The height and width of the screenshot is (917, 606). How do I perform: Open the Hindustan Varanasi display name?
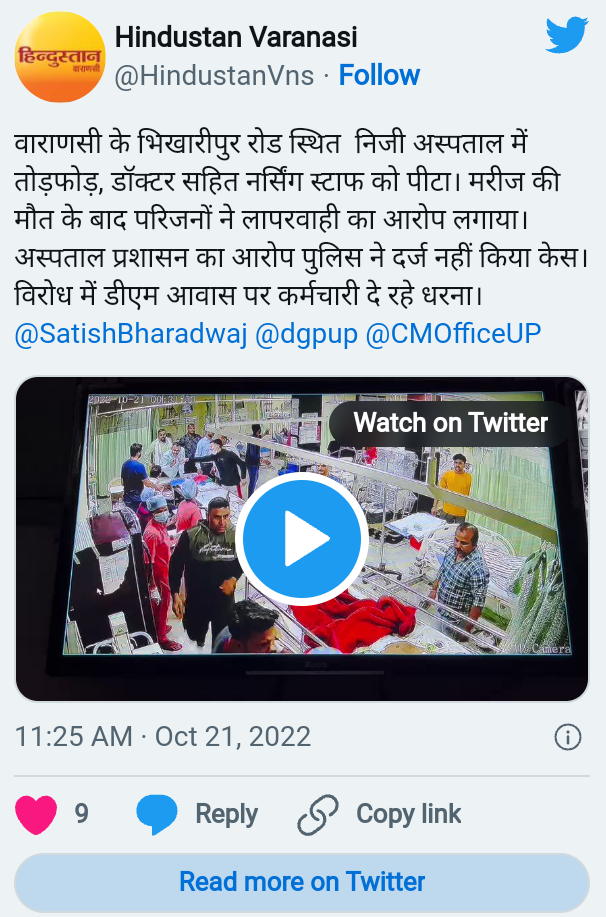(x=236, y=37)
